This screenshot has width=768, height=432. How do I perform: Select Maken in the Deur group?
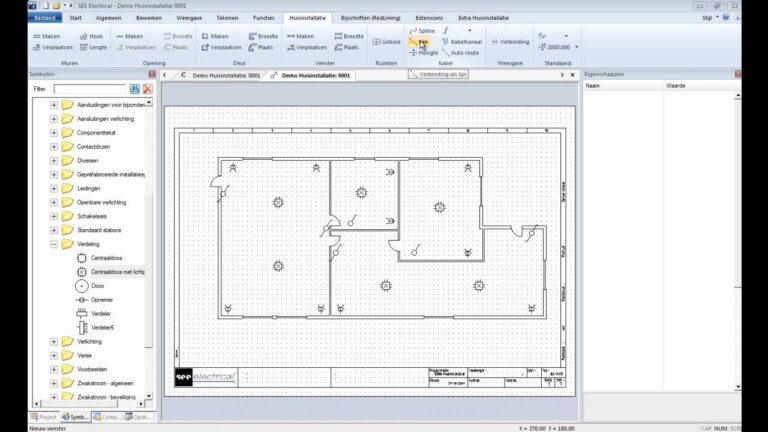click(215, 36)
